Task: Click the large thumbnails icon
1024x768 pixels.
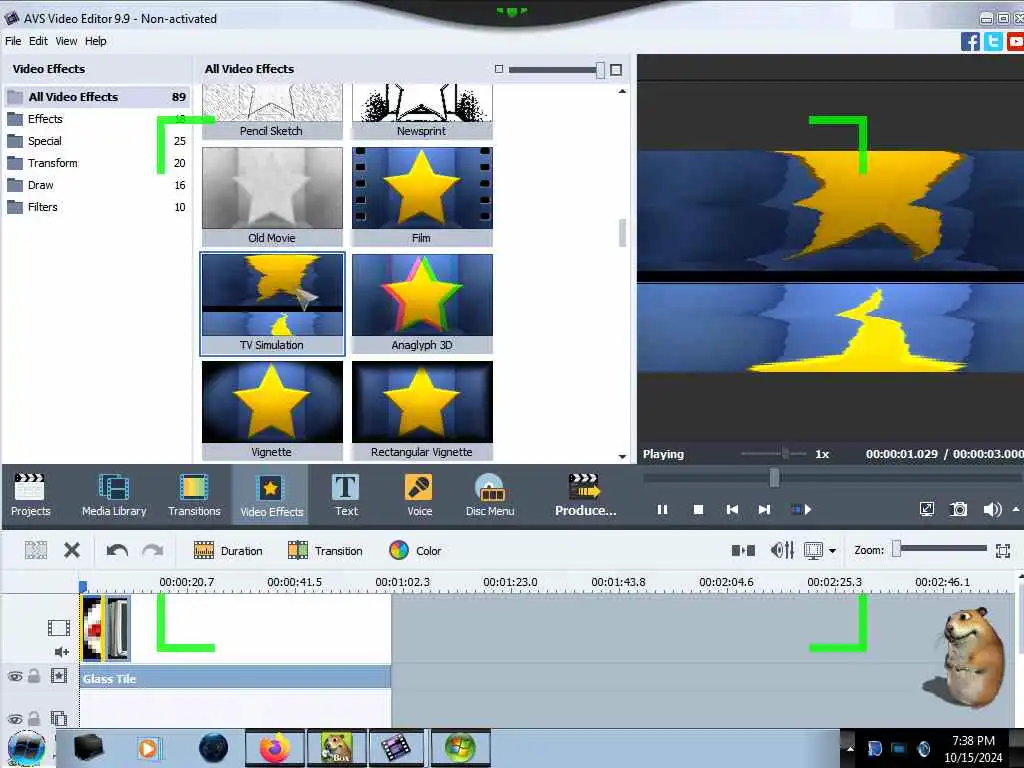Action: click(616, 69)
